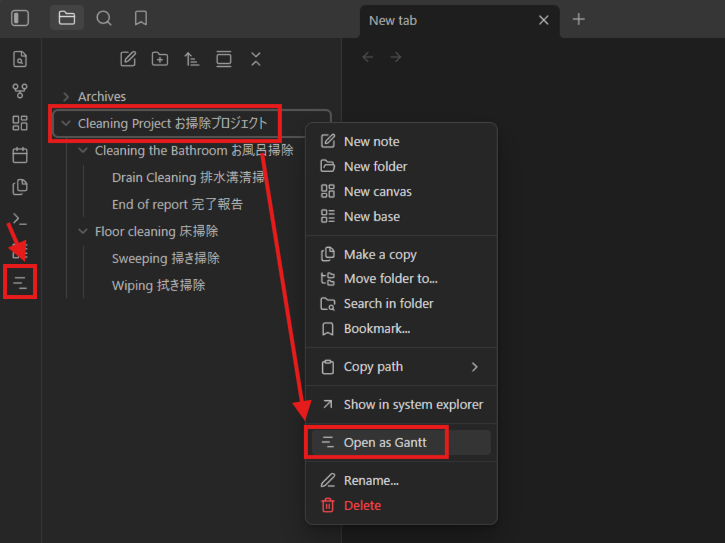Viewport: 725px width, 543px height.
Task: Select Floor cleaning 床掃除 folder
Action: coord(156,231)
